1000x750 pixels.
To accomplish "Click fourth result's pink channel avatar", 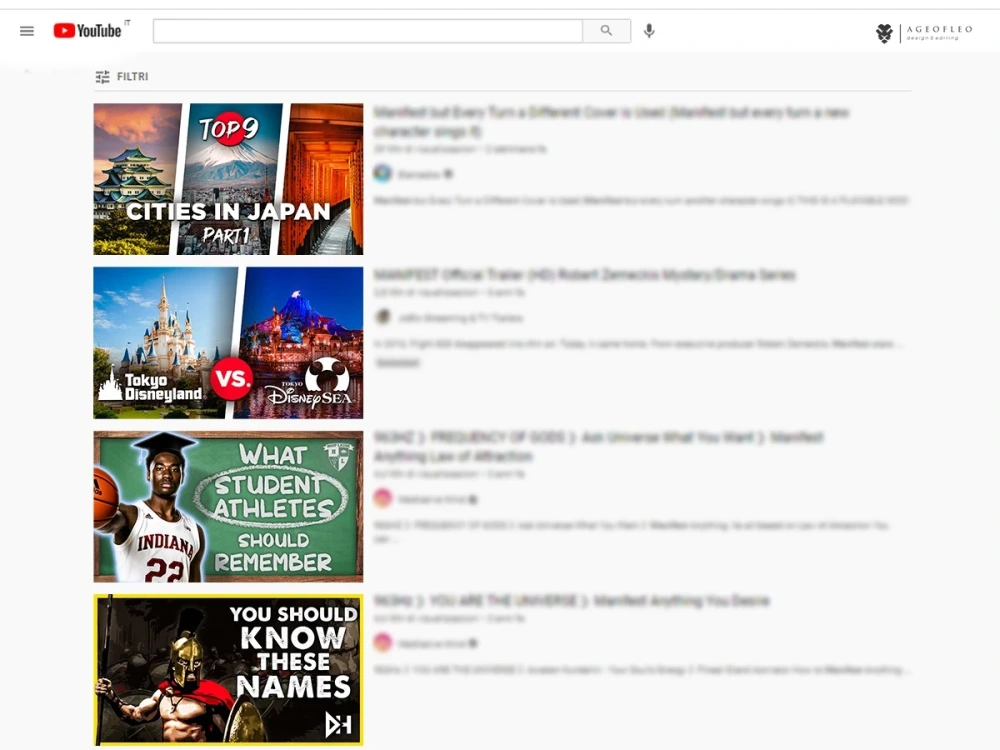I will click(x=383, y=642).
